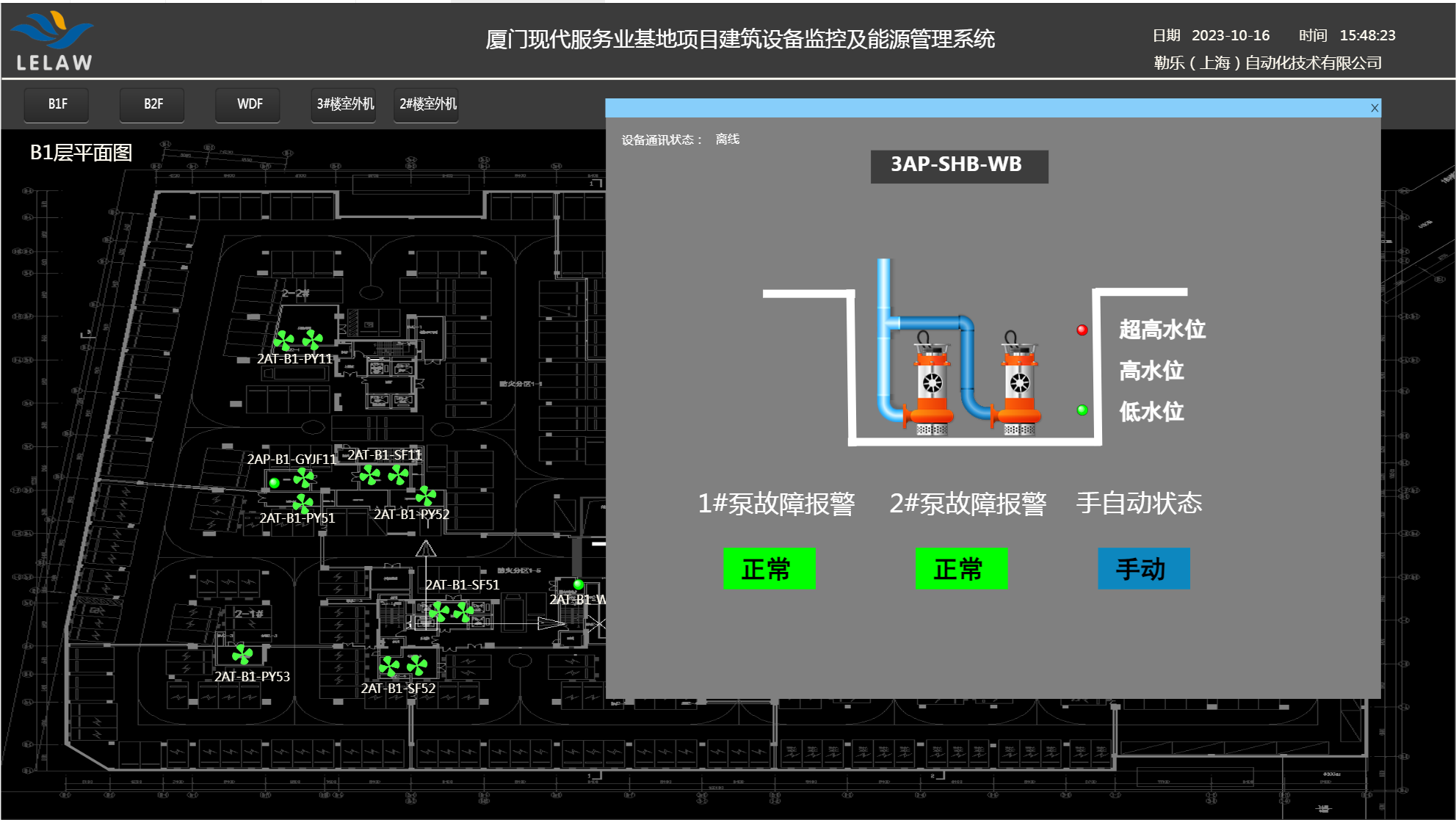The height and width of the screenshot is (820, 1456).
Task: Click the red ultra-high water level indicator
Action: click(x=1082, y=330)
